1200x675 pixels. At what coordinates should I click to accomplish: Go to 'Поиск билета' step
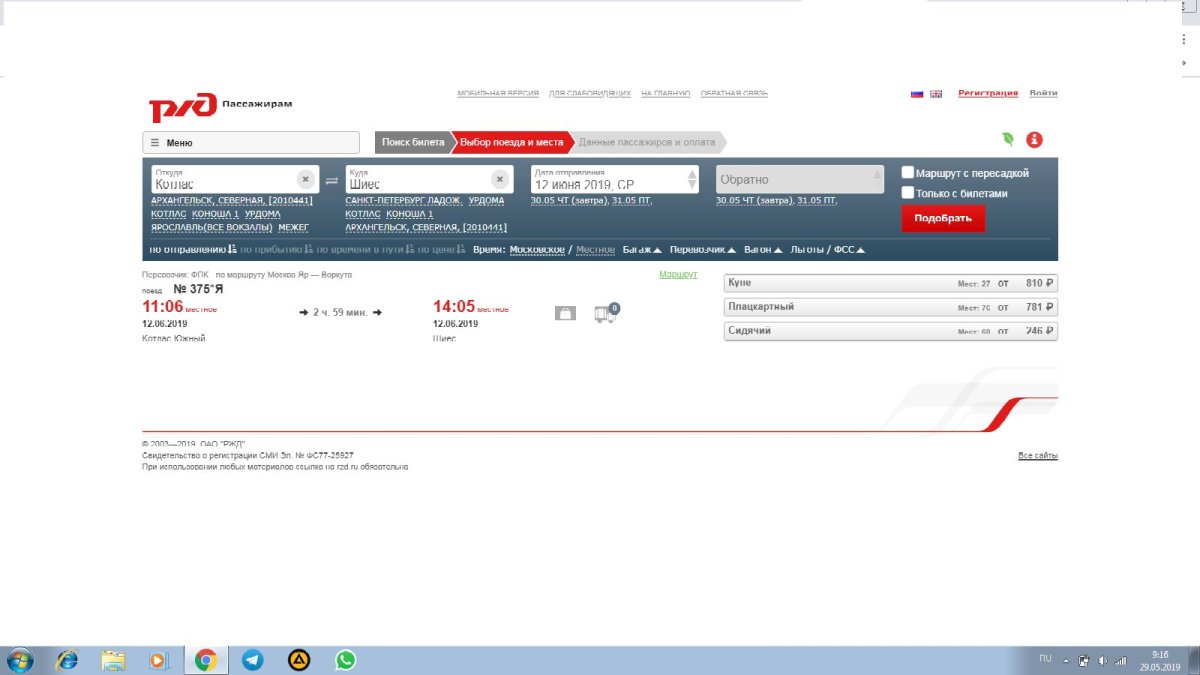click(x=413, y=143)
